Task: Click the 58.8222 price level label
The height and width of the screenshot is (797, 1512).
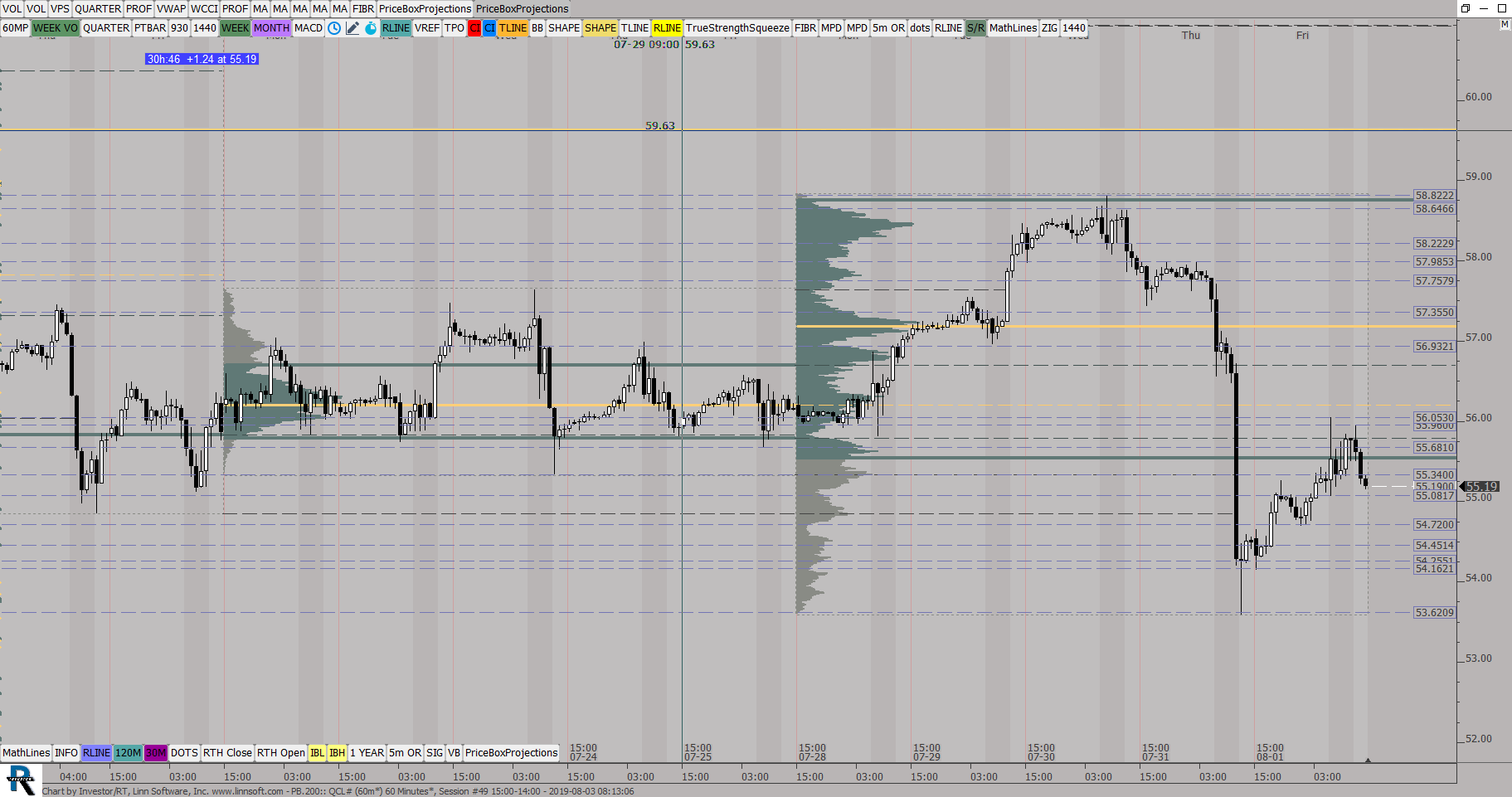Action: (x=1434, y=196)
